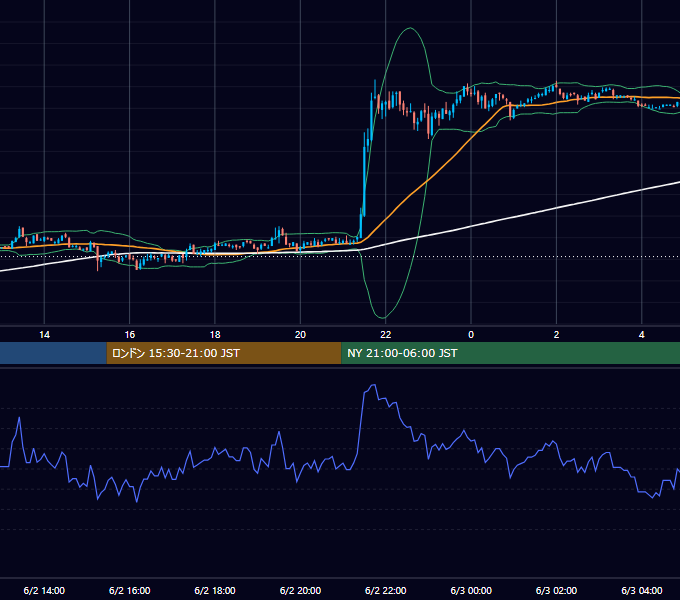Click the 6/2 14:00 date label
Screen dimensions: 680x600
click(x=44, y=590)
